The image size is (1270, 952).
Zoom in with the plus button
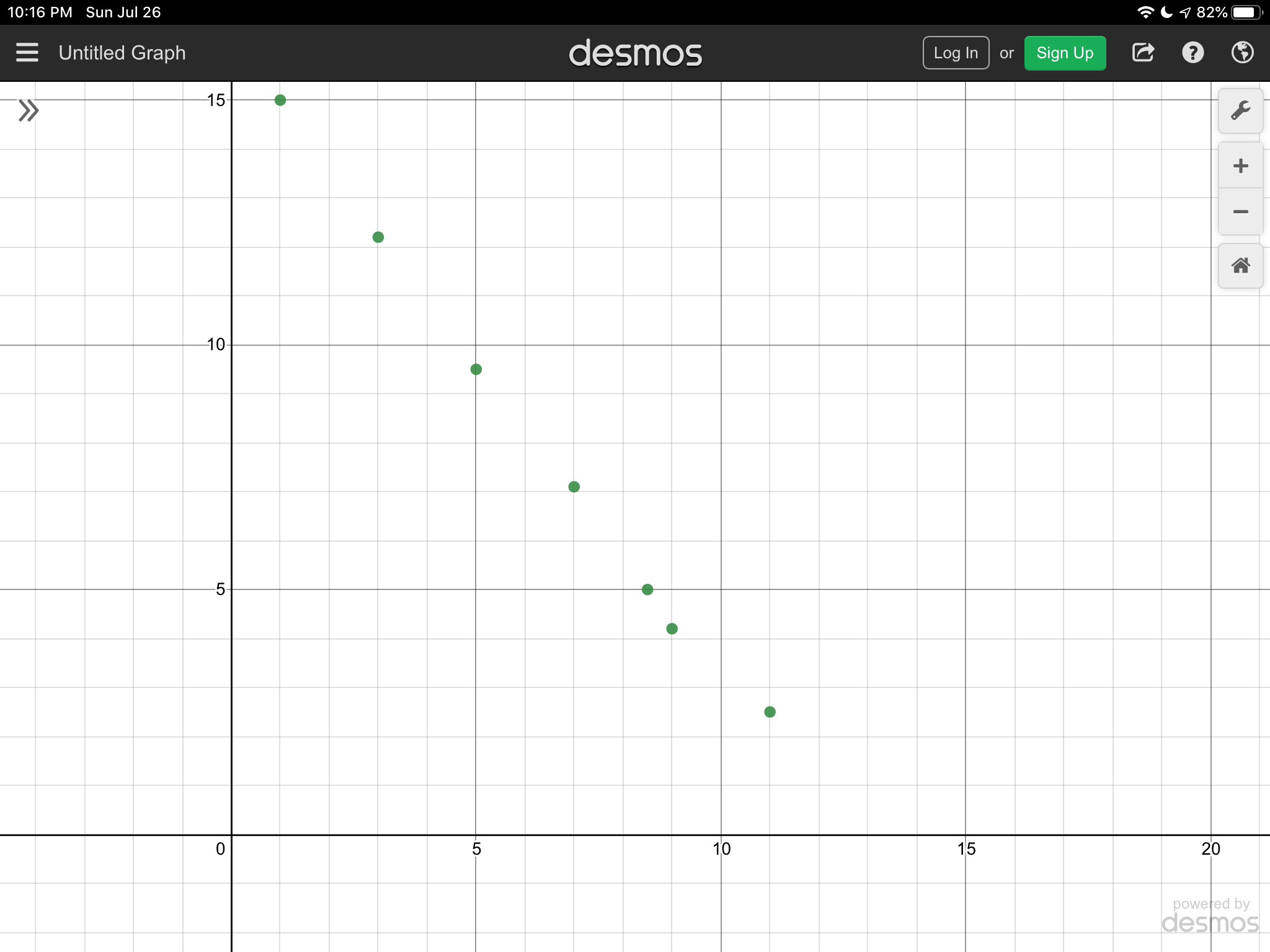pyautogui.click(x=1240, y=165)
